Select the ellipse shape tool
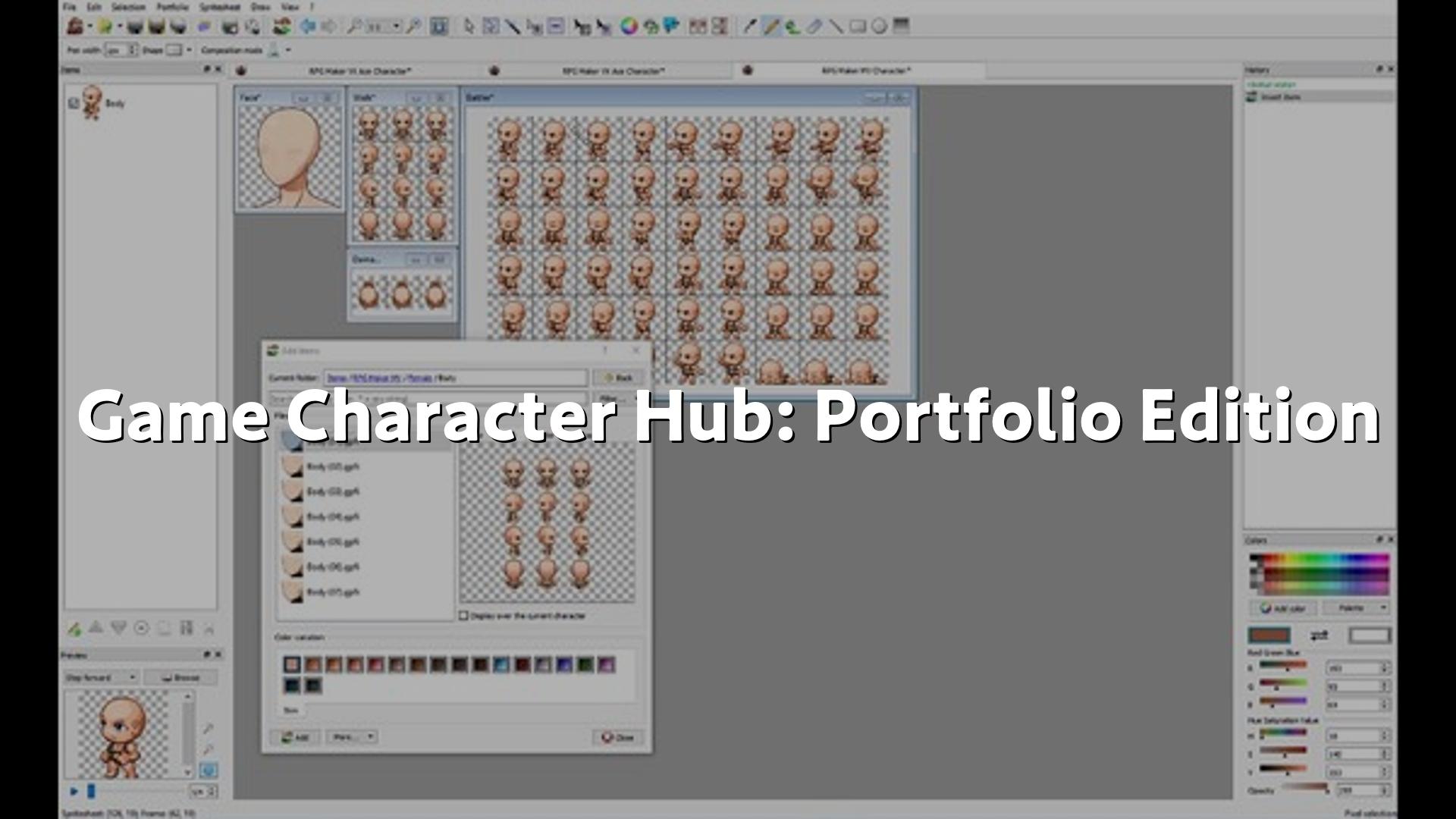1456x819 pixels. pos(879,27)
